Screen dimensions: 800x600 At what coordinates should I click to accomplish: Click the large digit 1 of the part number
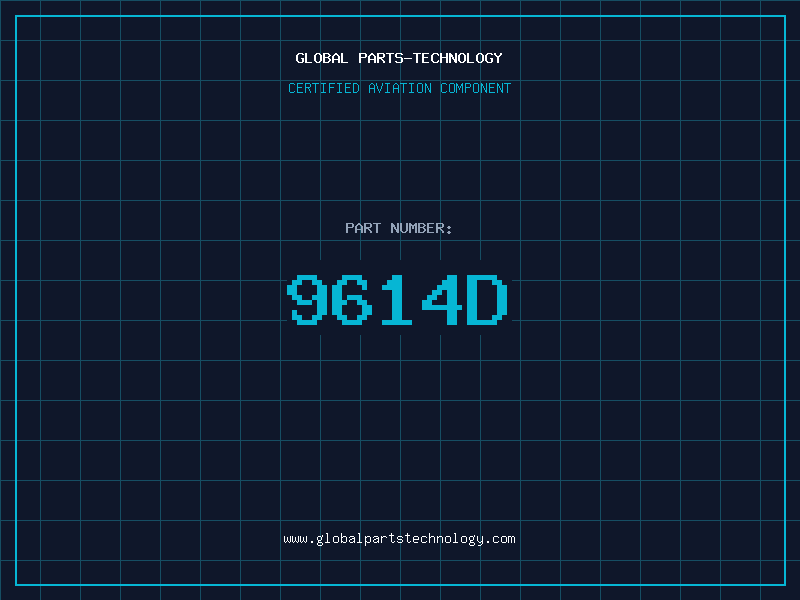(x=396, y=299)
